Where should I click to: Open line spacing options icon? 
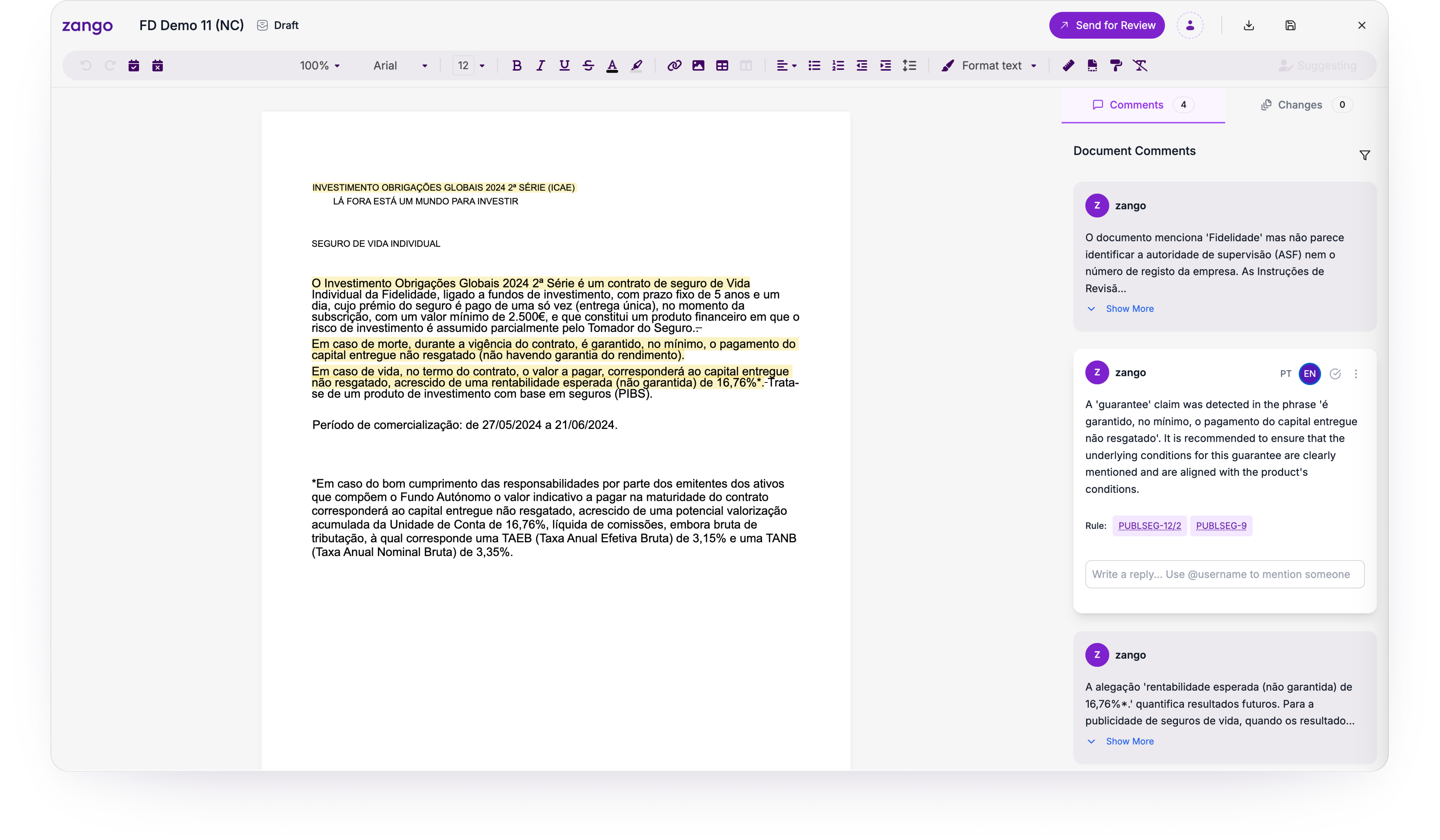(910, 66)
